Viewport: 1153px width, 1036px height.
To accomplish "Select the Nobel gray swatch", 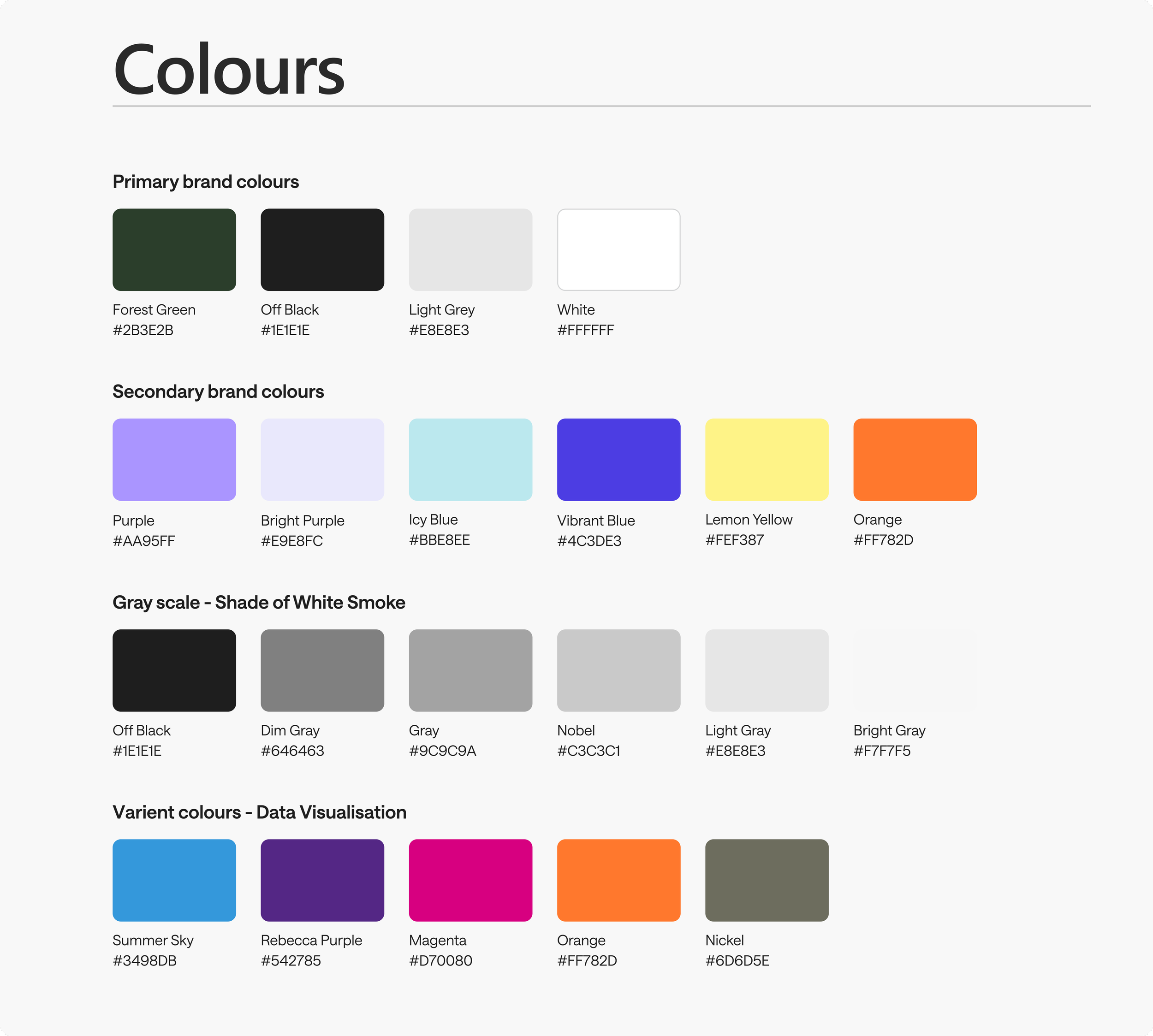I will pos(618,670).
